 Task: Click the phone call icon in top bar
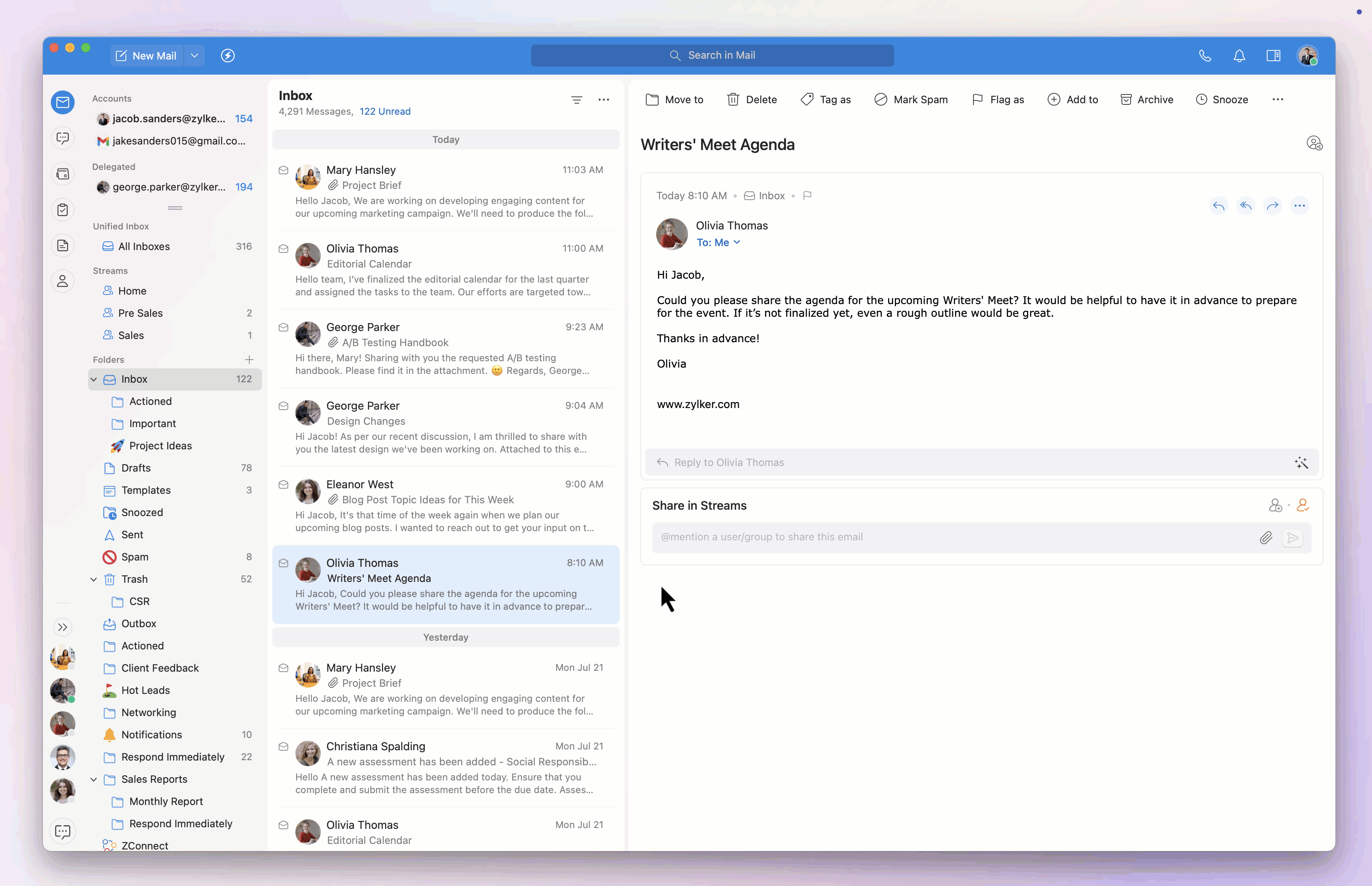pyautogui.click(x=1204, y=56)
